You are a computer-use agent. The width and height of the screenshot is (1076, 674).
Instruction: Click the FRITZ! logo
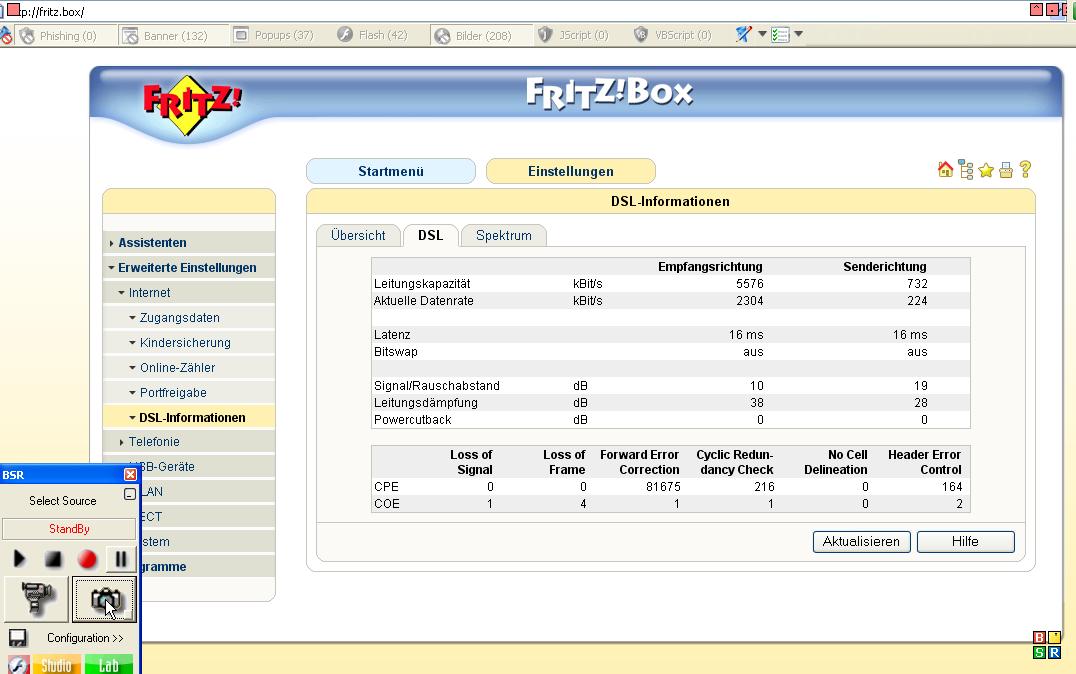tap(191, 105)
